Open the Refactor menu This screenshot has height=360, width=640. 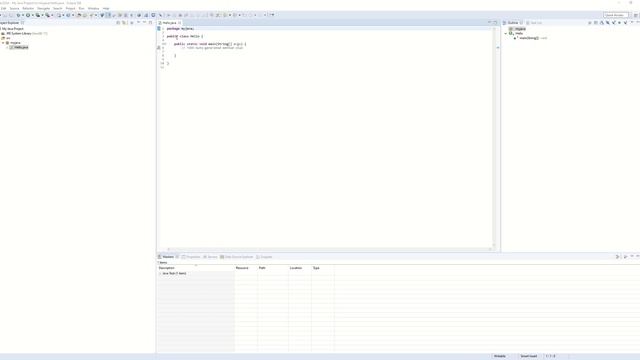click(x=28, y=8)
